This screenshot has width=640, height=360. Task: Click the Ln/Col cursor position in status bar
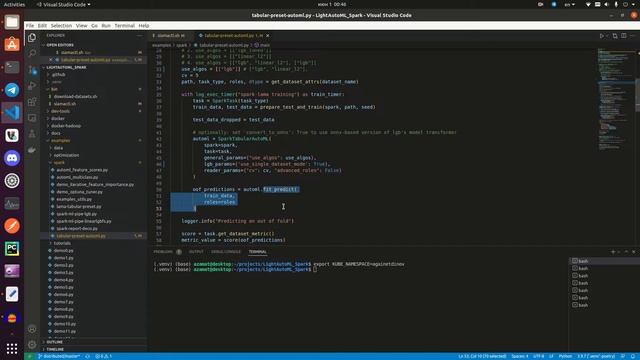point(482,356)
